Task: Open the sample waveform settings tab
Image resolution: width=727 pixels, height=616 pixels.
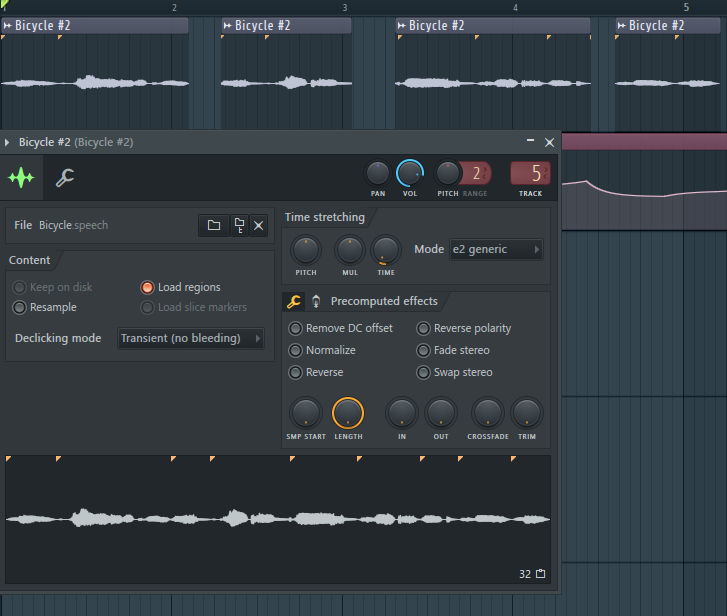Action: coord(21,178)
